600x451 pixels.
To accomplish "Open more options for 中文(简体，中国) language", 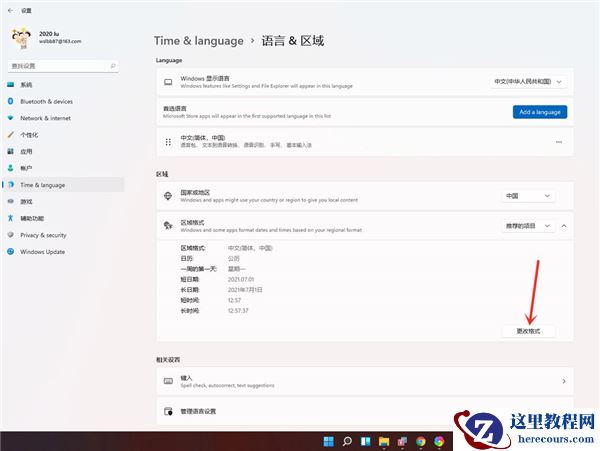I will [x=559, y=142].
